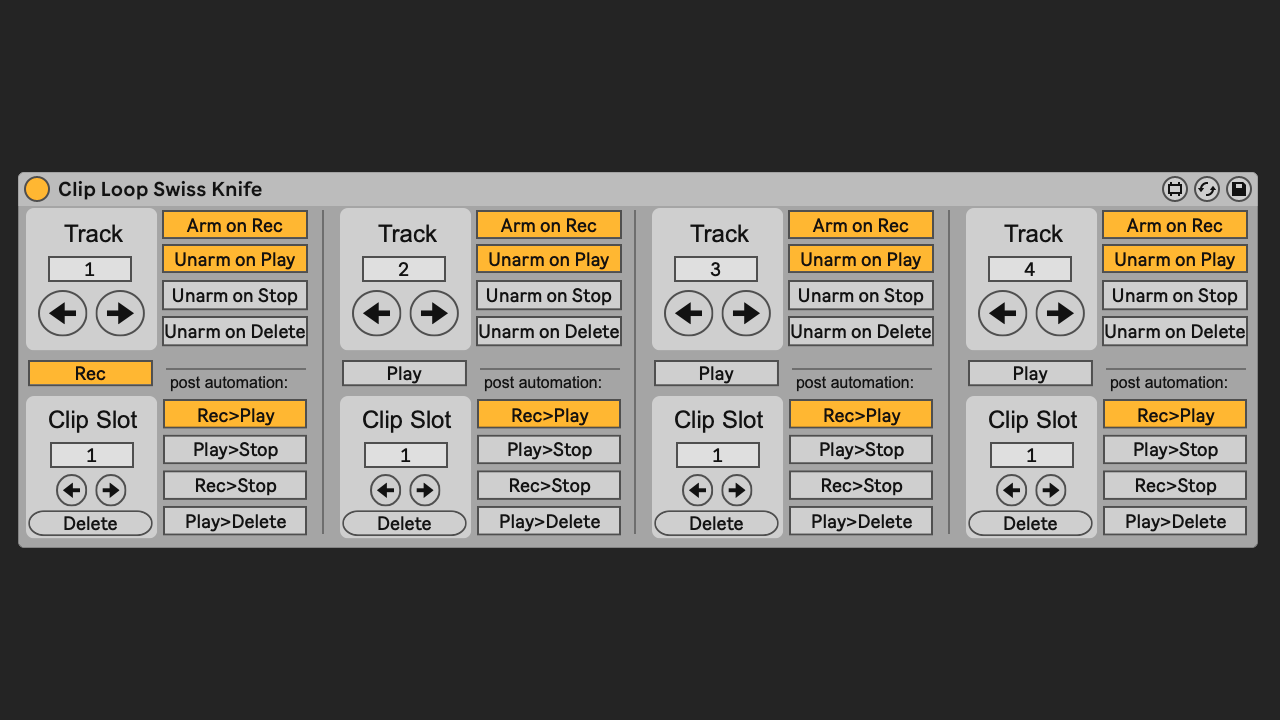This screenshot has width=1280, height=720.
Task: Disable Unarm on Play for Track 4
Action: tap(1175, 259)
